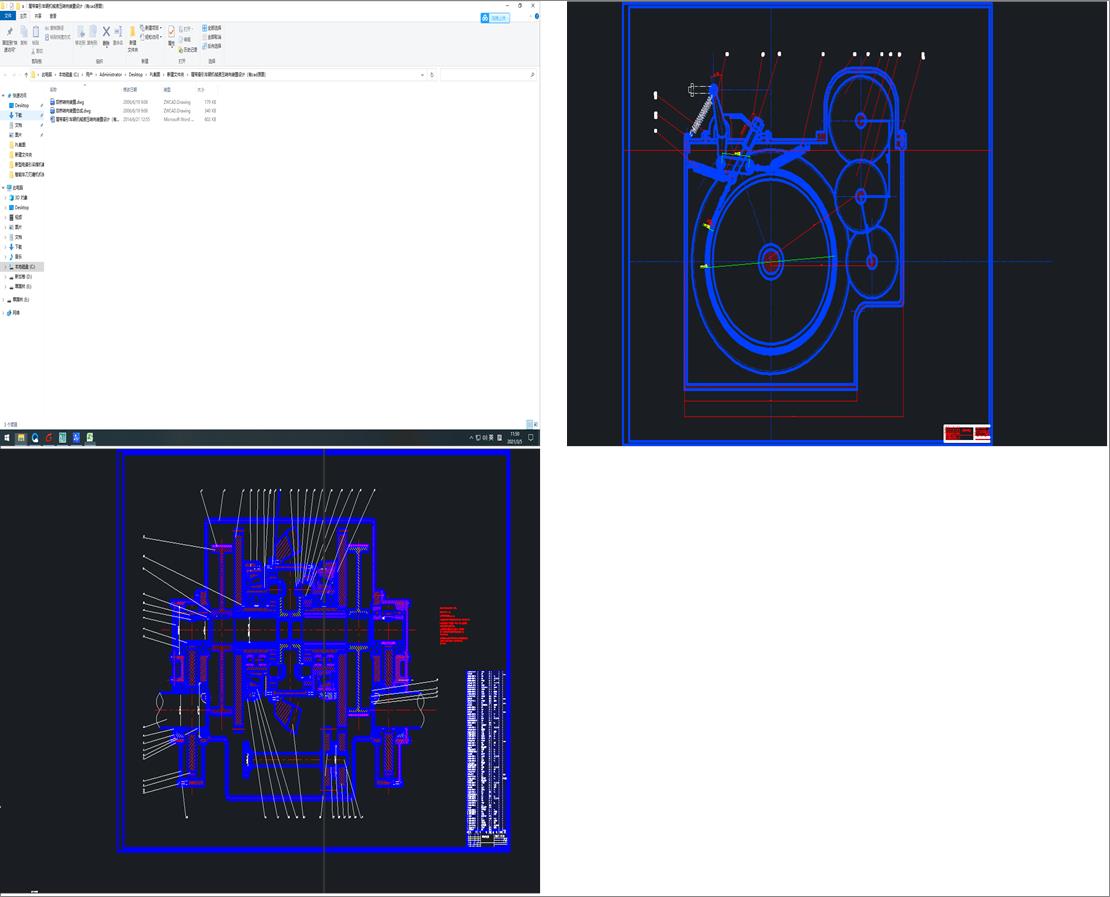Open the notification center in the taskbar

pos(531,437)
